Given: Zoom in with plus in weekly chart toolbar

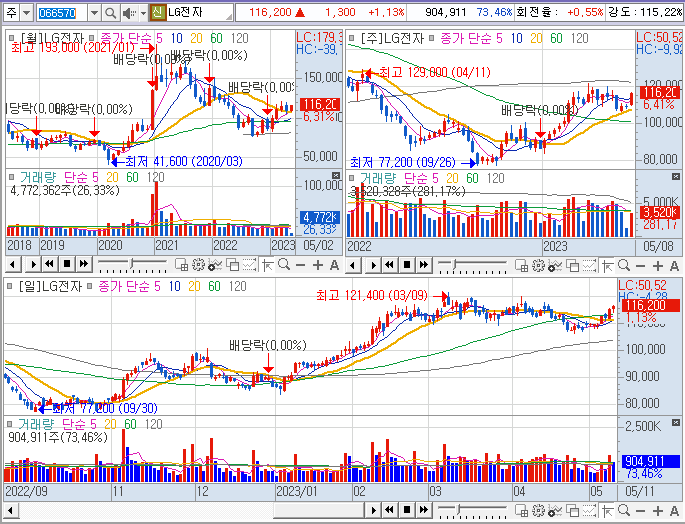Looking at the screenshot, I should (657, 265).
